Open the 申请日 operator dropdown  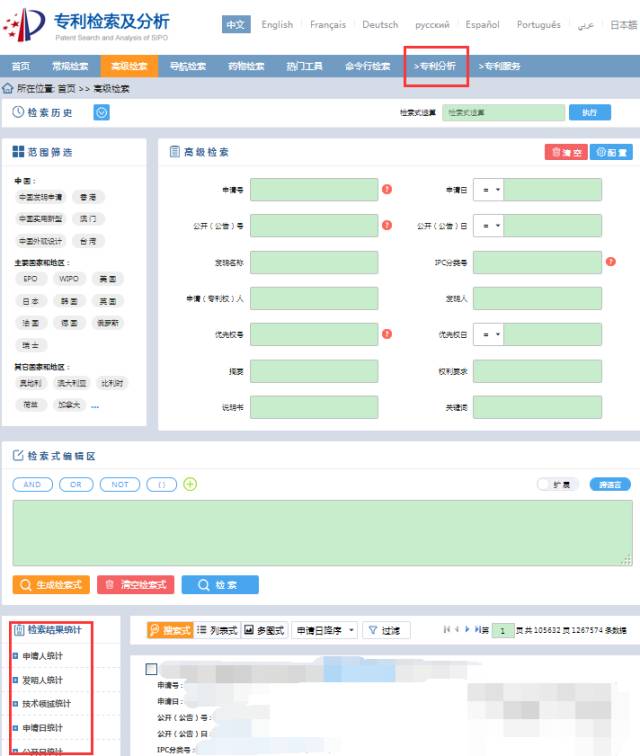click(x=488, y=190)
